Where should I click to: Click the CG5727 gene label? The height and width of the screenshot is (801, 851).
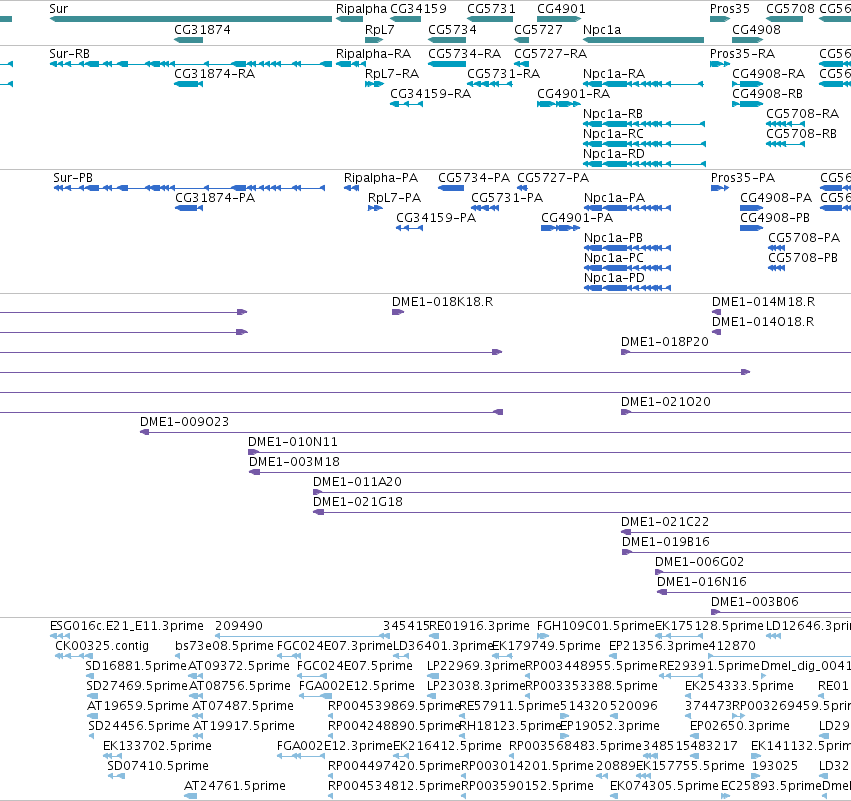click(x=538, y=30)
